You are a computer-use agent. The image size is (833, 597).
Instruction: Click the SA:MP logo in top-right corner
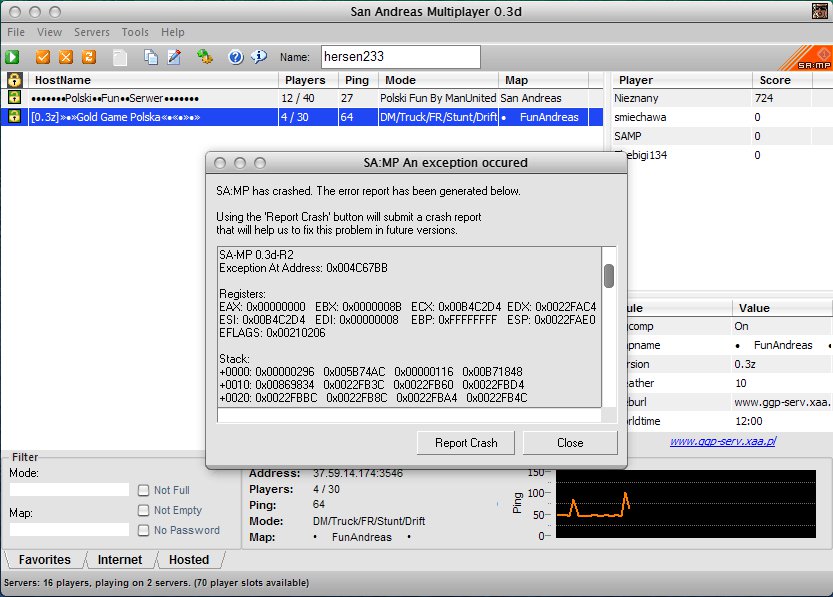(x=806, y=57)
